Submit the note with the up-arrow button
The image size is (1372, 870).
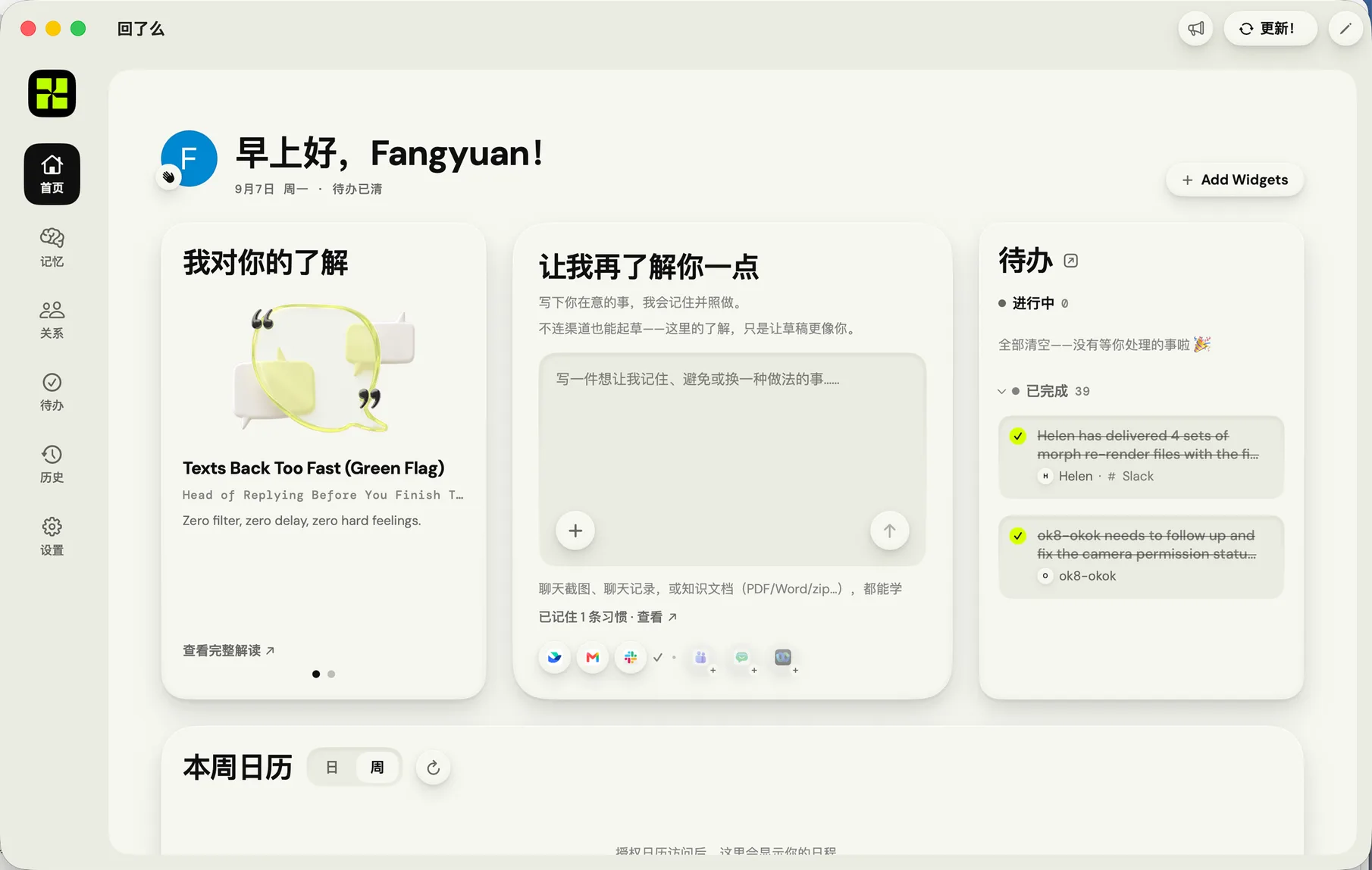[x=889, y=530]
